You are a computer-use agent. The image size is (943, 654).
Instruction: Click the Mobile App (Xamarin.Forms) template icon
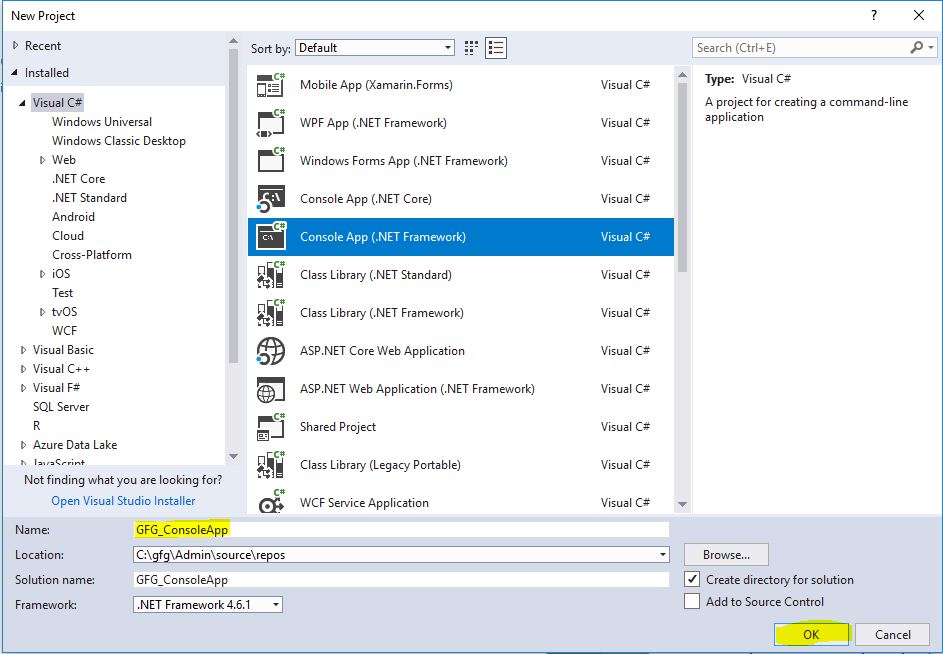pos(271,85)
